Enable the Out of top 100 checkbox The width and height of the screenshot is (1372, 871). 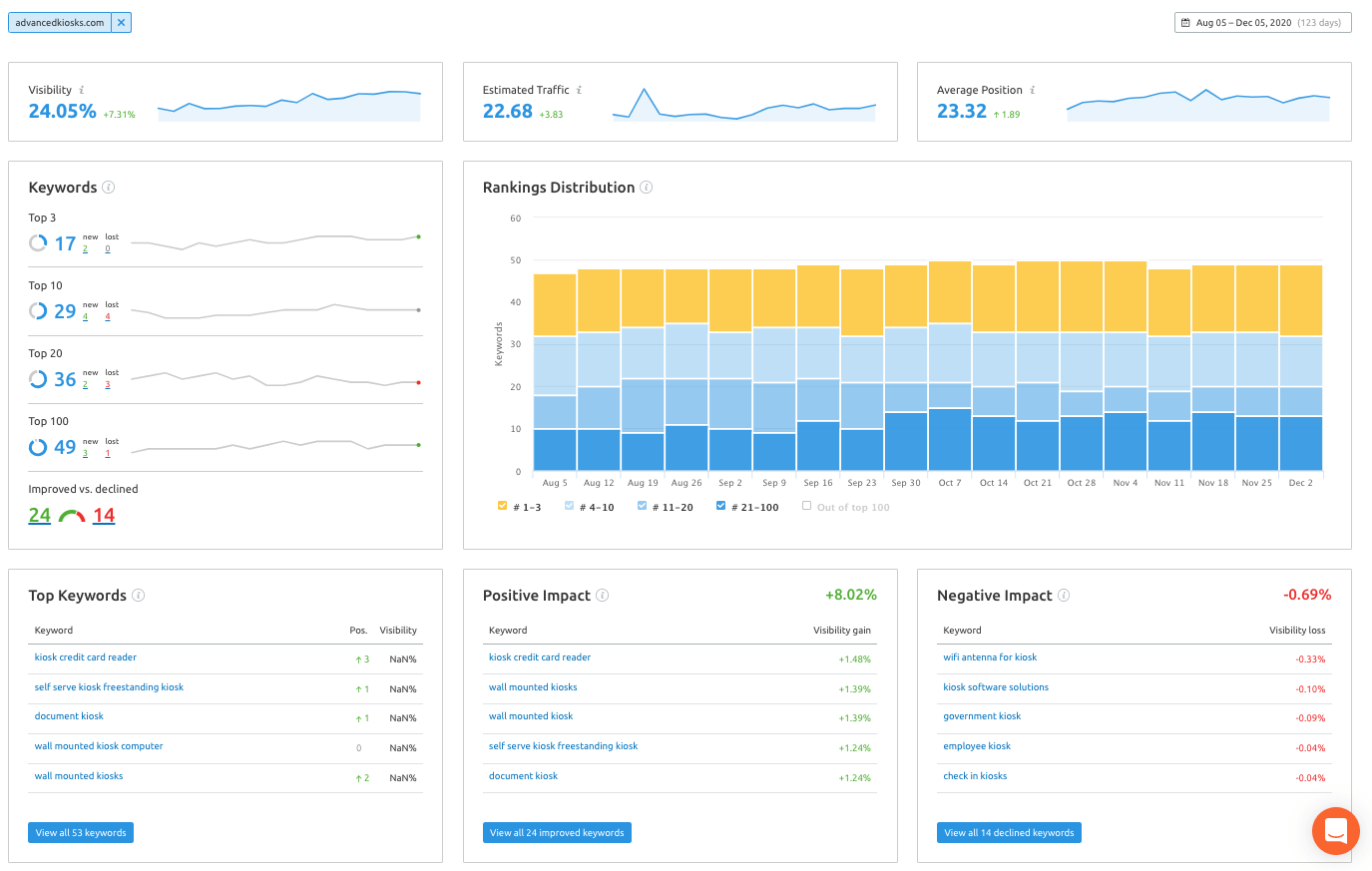(806, 506)
